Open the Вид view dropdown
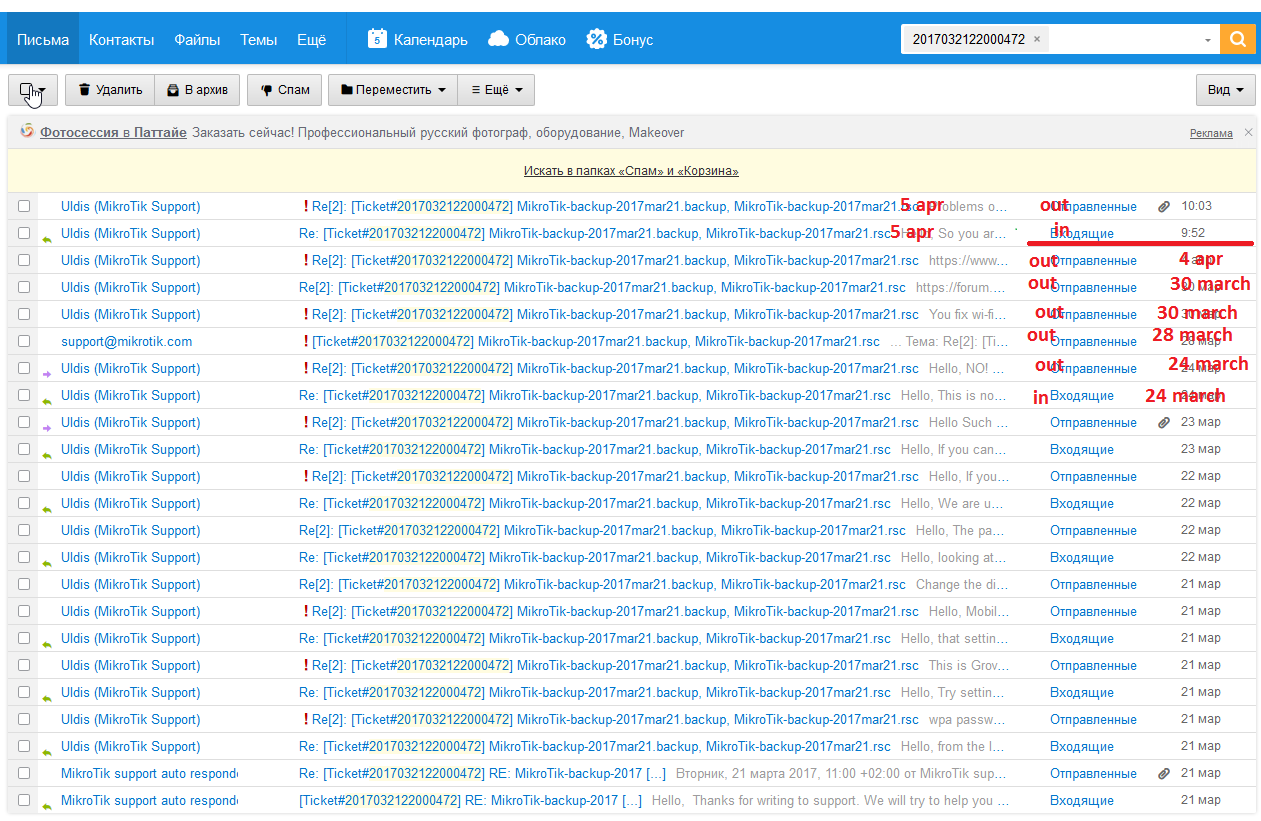 [1226, 90]
